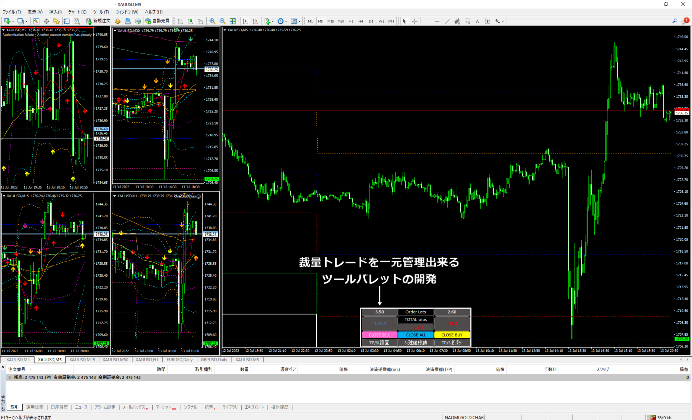Click the red notification alert icon
The width and height of the screenshot is (692, 420).
point(686,21)
